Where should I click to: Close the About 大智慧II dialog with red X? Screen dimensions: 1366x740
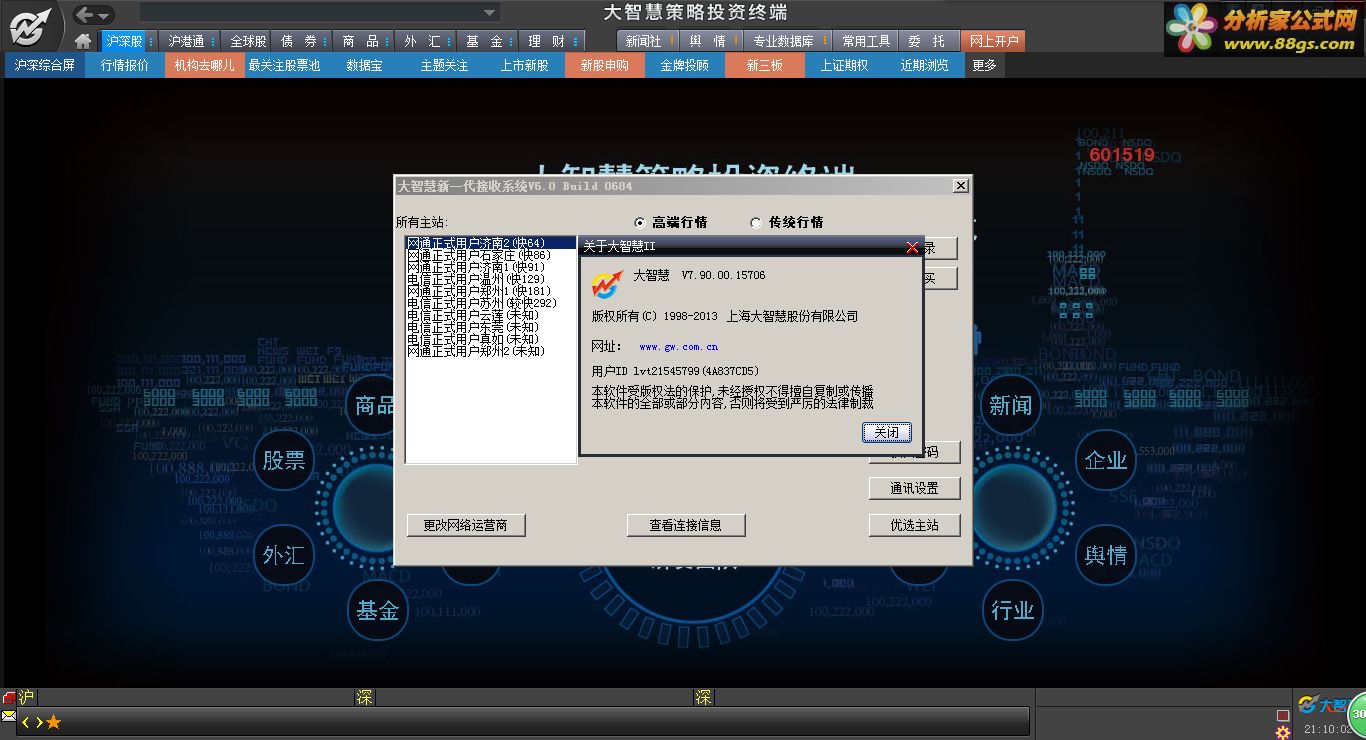click(x=911, y=247)
